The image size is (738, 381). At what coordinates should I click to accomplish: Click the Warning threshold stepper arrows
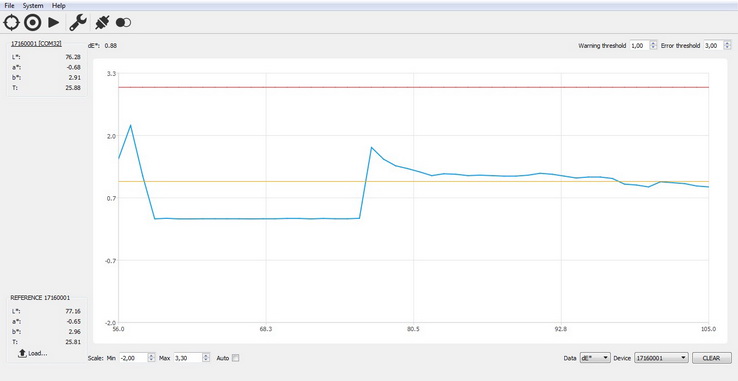point(653,45)
